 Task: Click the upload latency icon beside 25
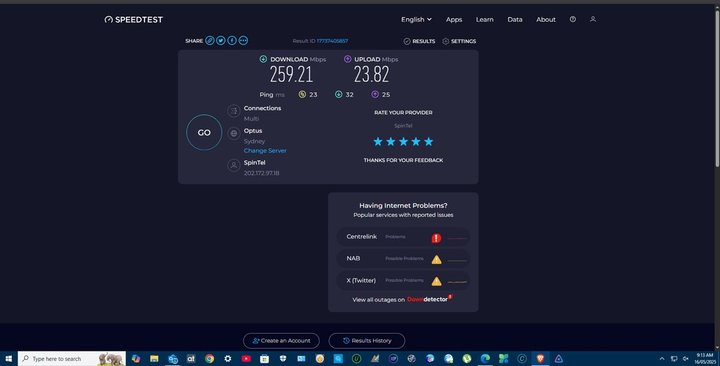pos(375,94)
